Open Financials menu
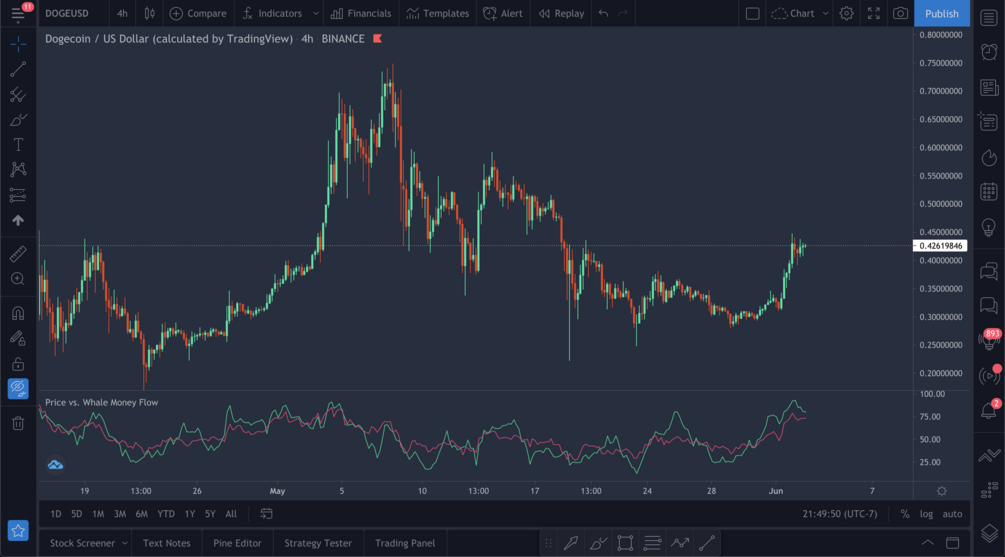Screen dimensions: 1005x557 361,13
